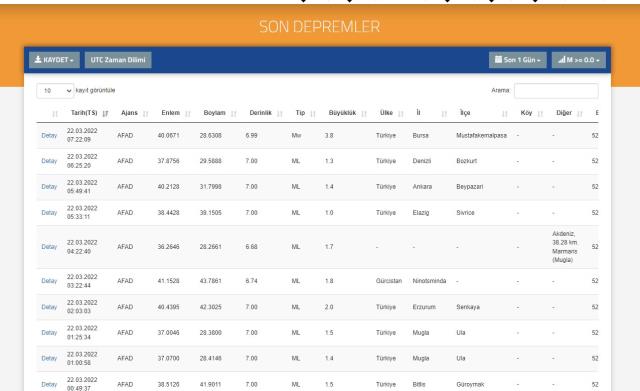Click the Büyüklük column header text
The width and height of the screenshot is (640, 391).
(342, 113)
